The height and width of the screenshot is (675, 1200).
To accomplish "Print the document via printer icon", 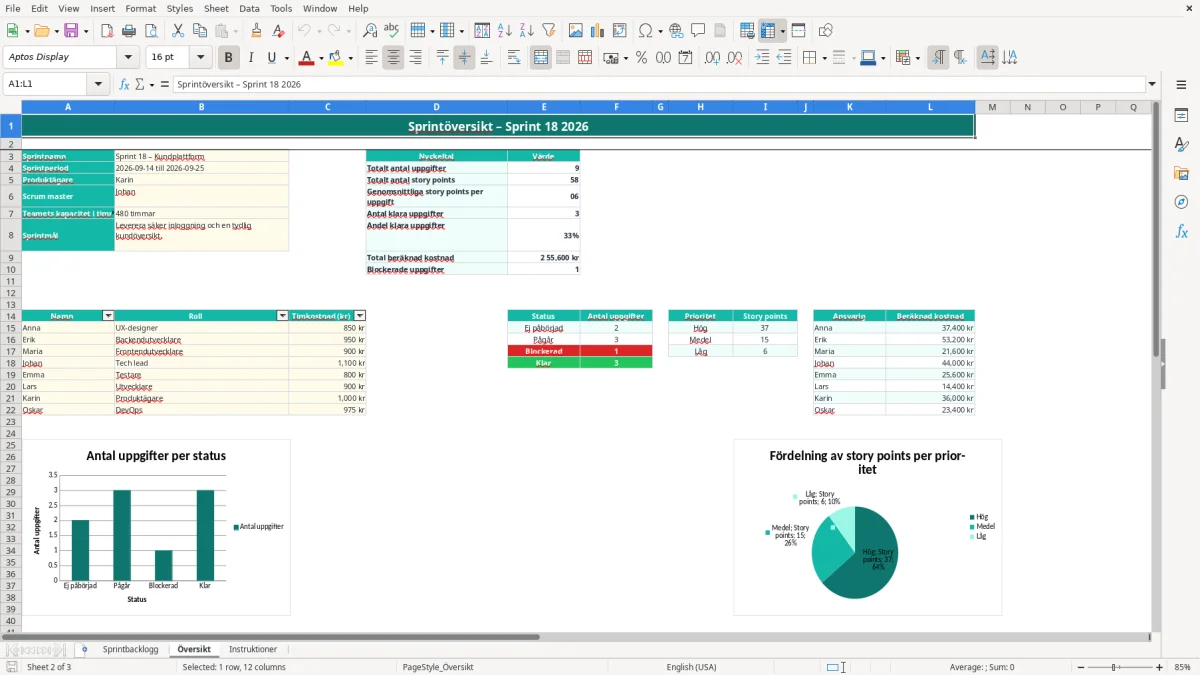I will 129,31.
